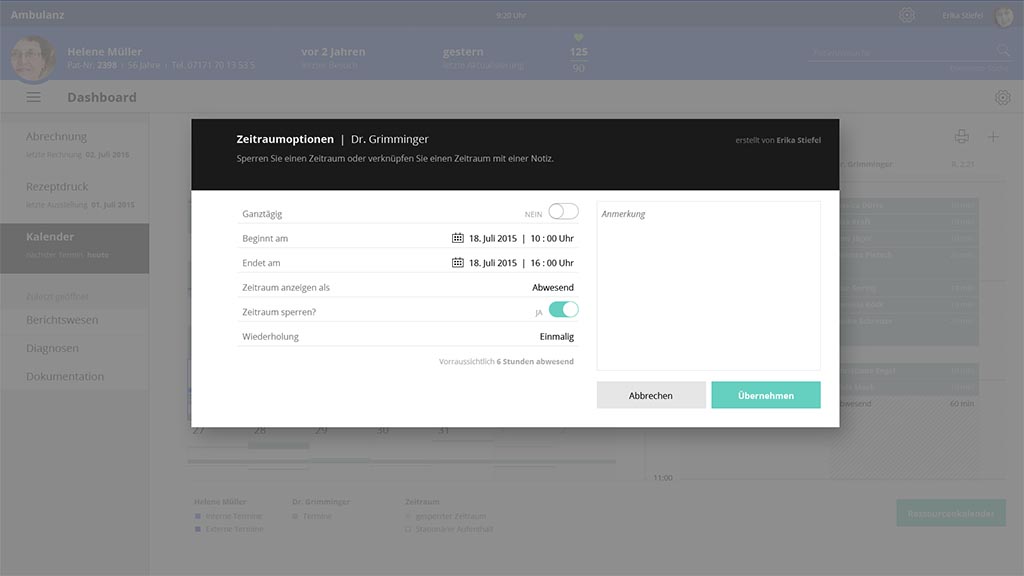This screenshot has height=576, width=1024.
Task: Click the printer icon above the calendar
Action: 961,137
